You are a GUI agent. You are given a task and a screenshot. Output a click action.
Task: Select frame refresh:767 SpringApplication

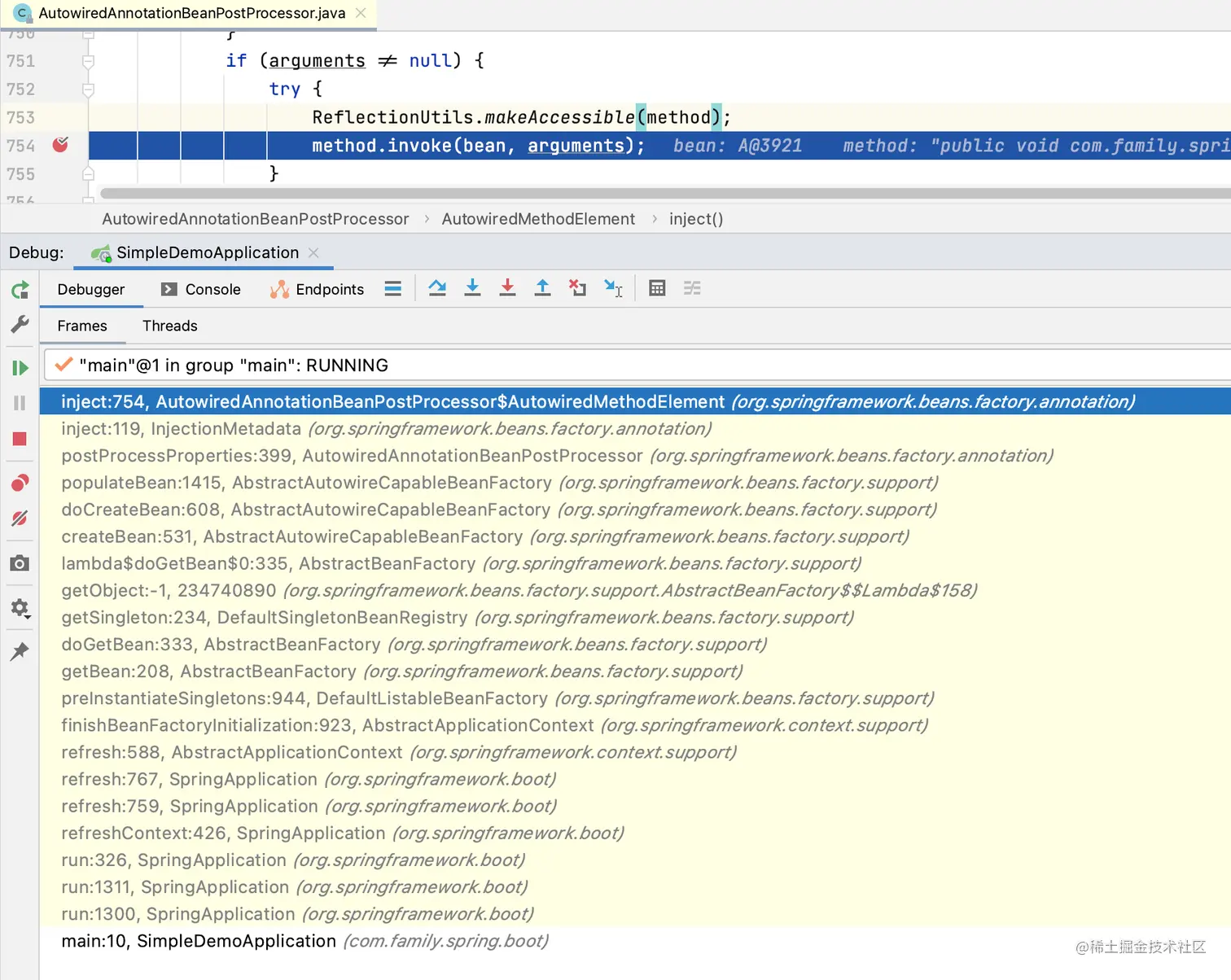635,779
